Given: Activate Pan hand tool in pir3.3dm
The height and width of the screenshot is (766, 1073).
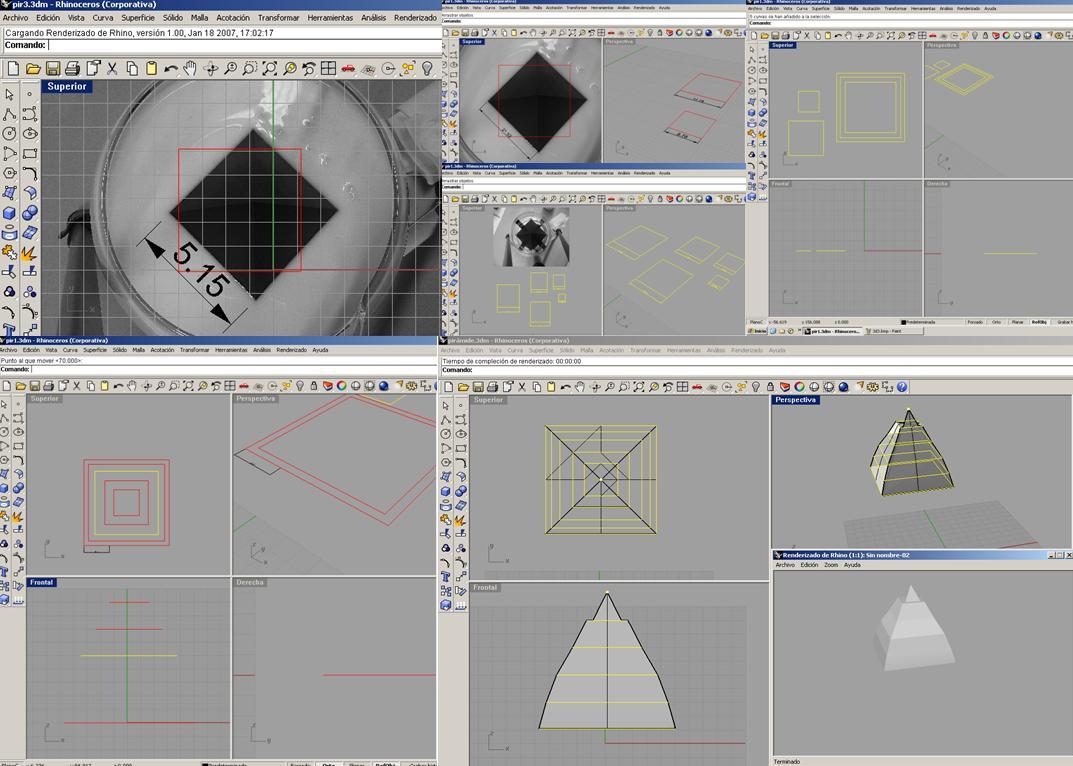Looking at the screenshot, I should pos(190,68).
